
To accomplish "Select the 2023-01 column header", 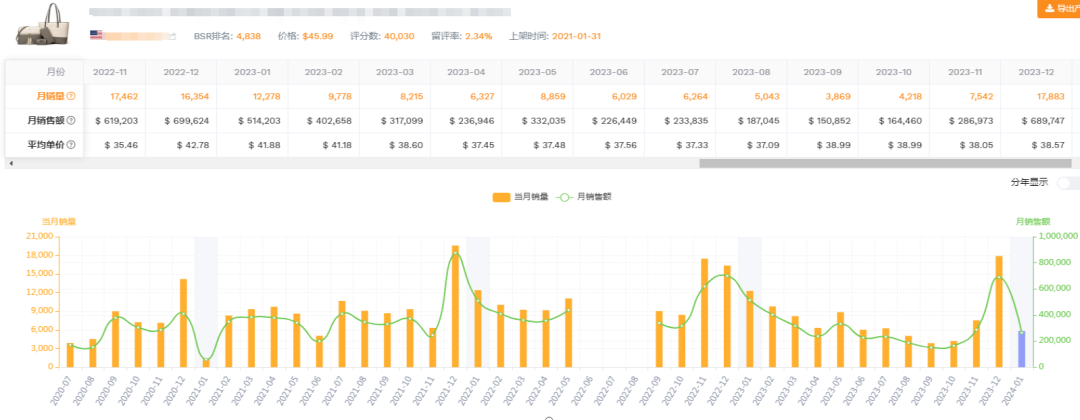I will pyautogui.click(x=252, y=72).
